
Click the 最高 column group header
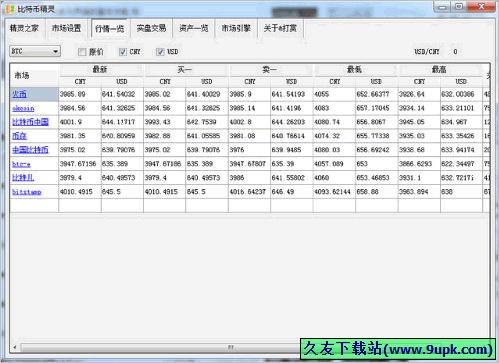pos(439,70)
